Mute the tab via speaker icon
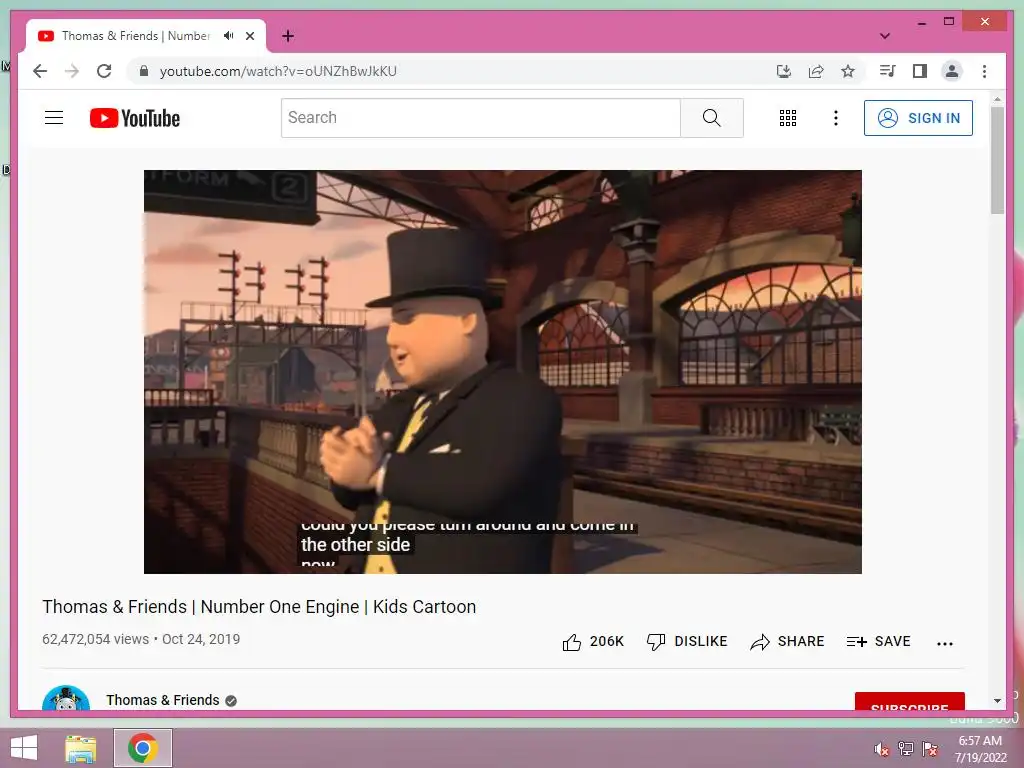The width and height of the screenshot is (1024, 768). 228,36
